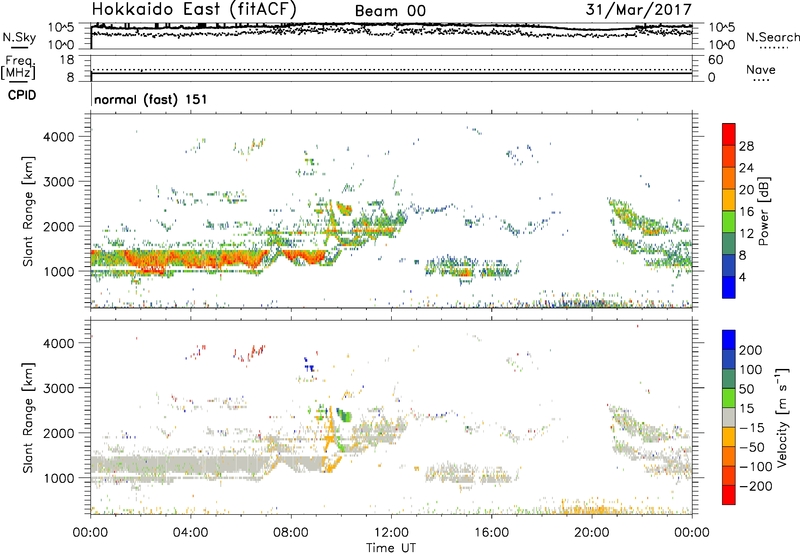This screenshot has width=800, height=554.
Task: Click the 'normal (fast) 151' mode text
Action: pos(151,99)
